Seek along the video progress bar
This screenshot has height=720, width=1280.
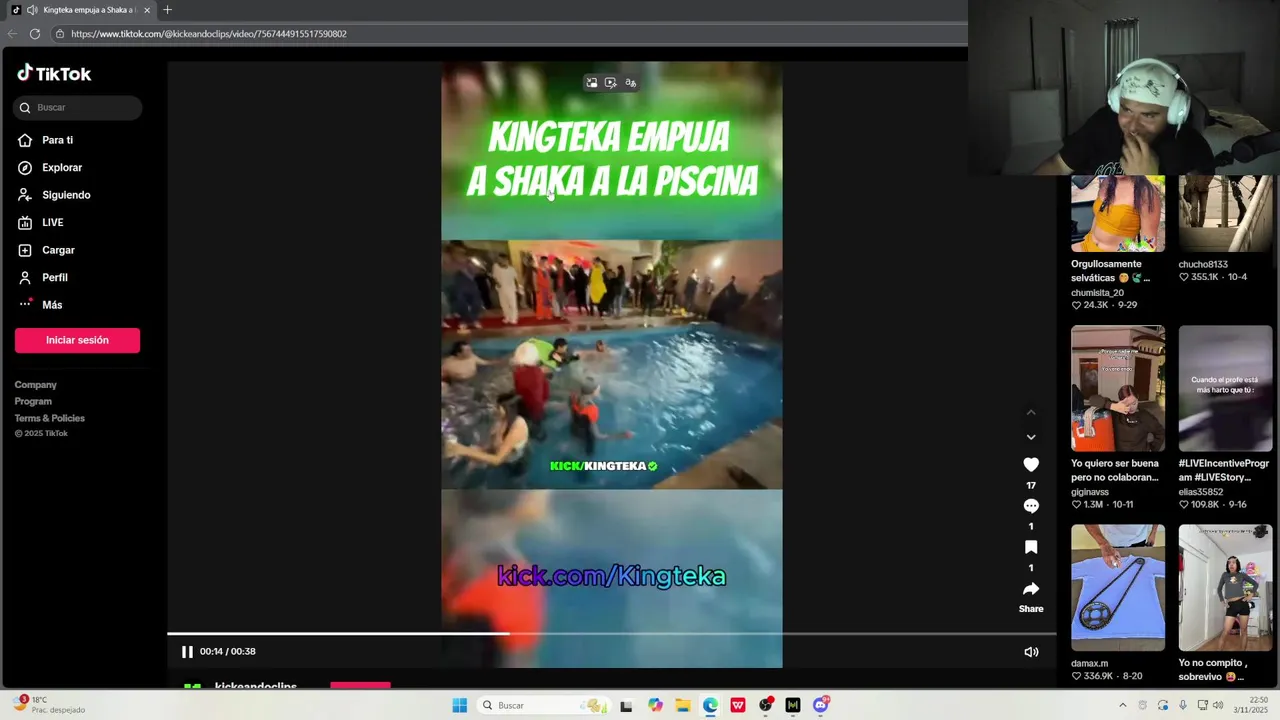[x=611, y=633]
